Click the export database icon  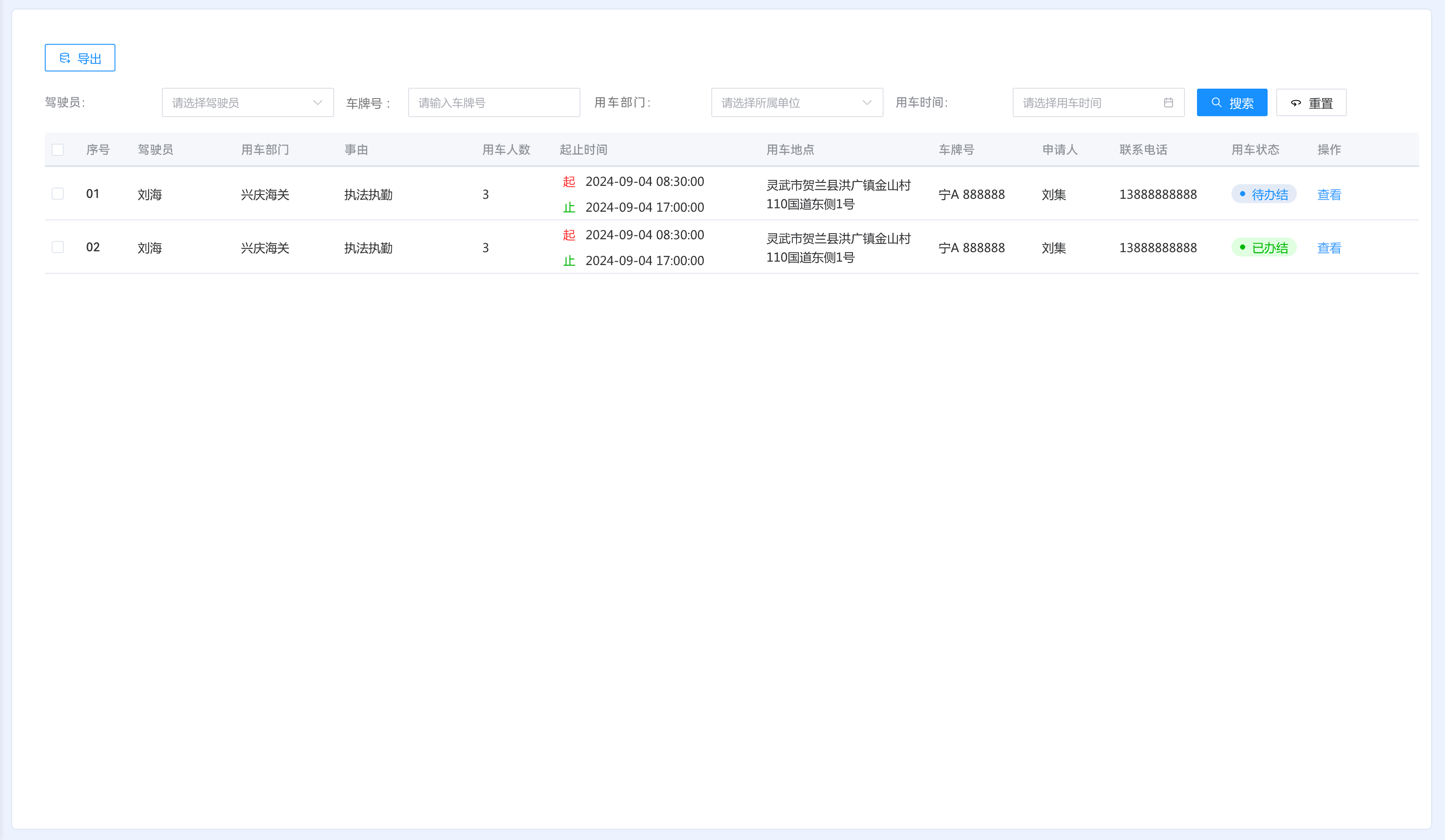[x=65, y=58]
